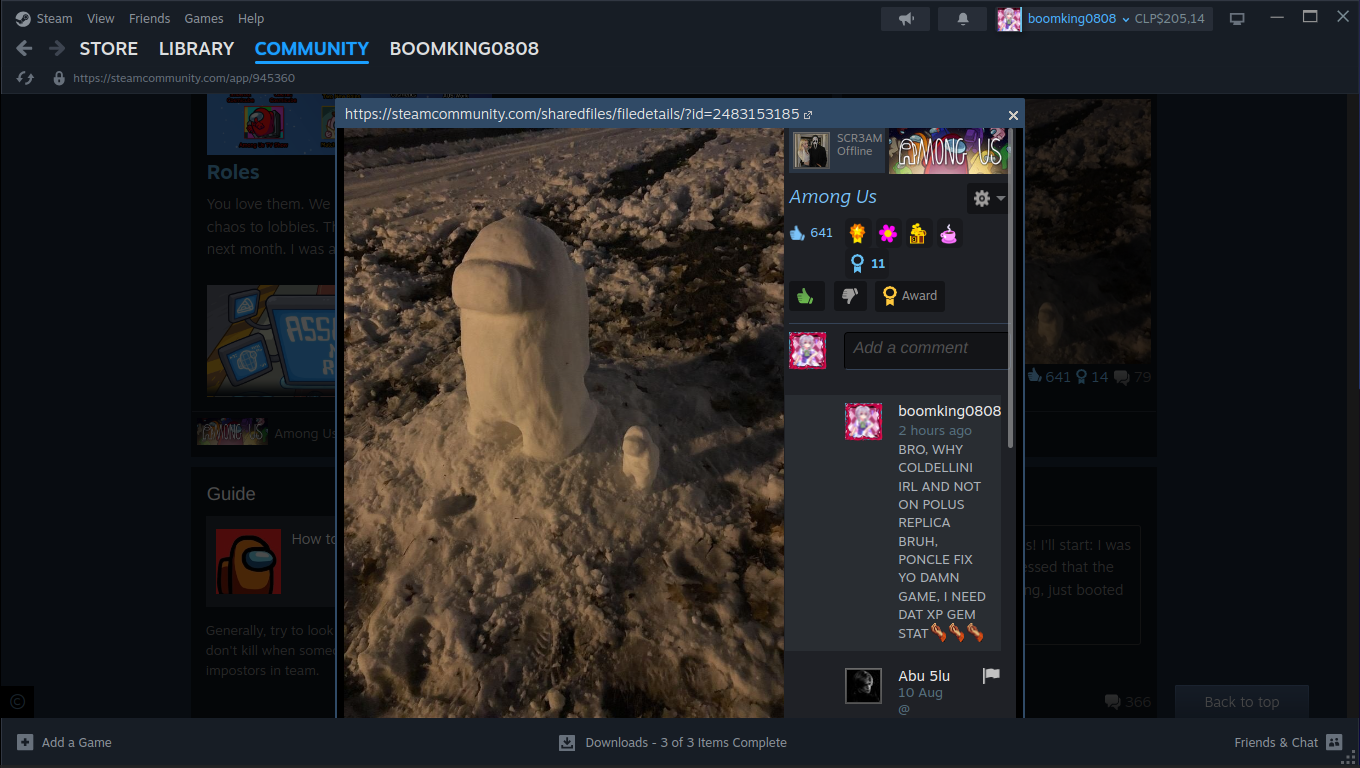Open the notifications bell icon
This screenshot has width=1360, height=768.
click(x=963, y=18)
